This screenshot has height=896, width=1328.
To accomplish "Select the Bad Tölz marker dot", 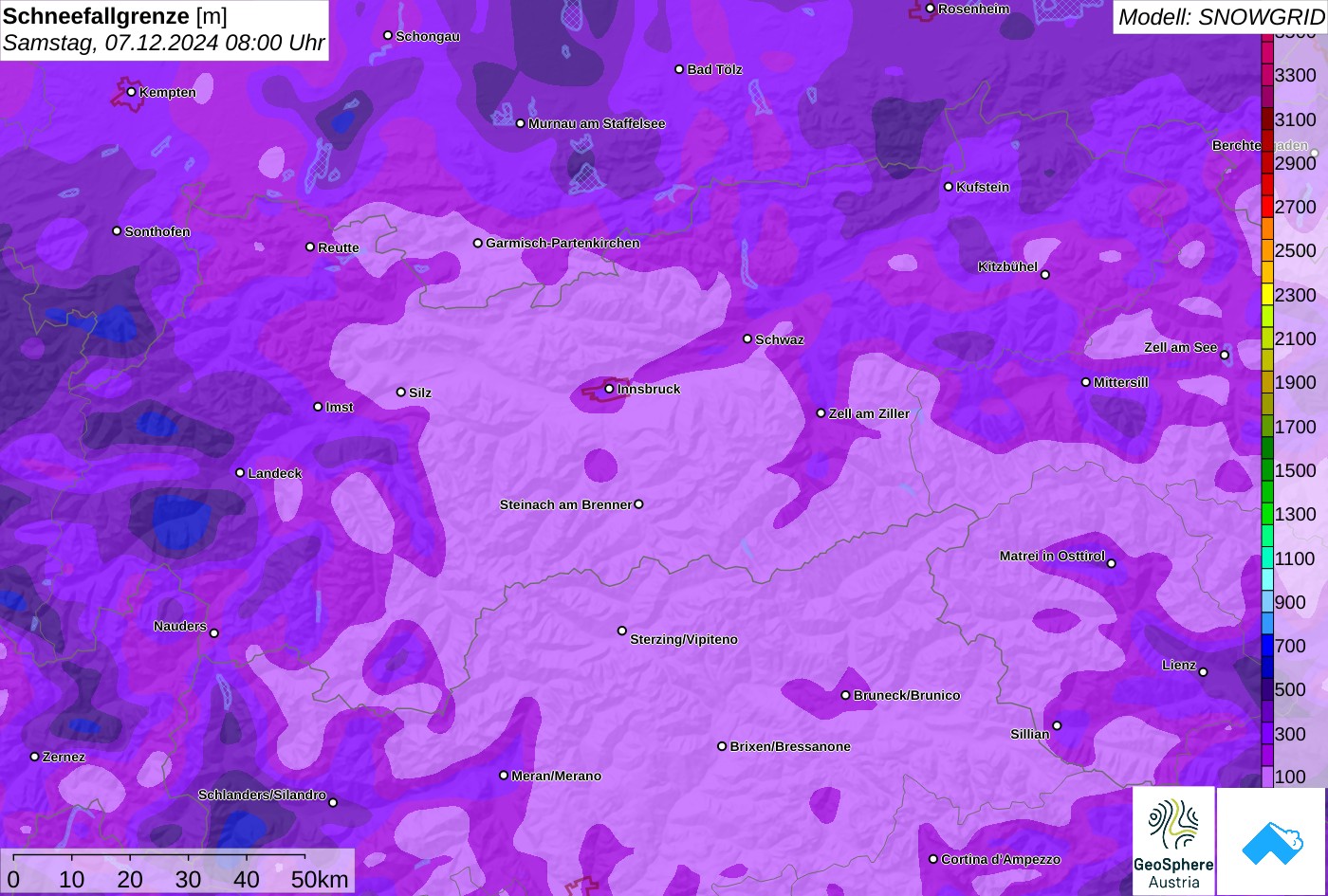I will click(679, 69).
